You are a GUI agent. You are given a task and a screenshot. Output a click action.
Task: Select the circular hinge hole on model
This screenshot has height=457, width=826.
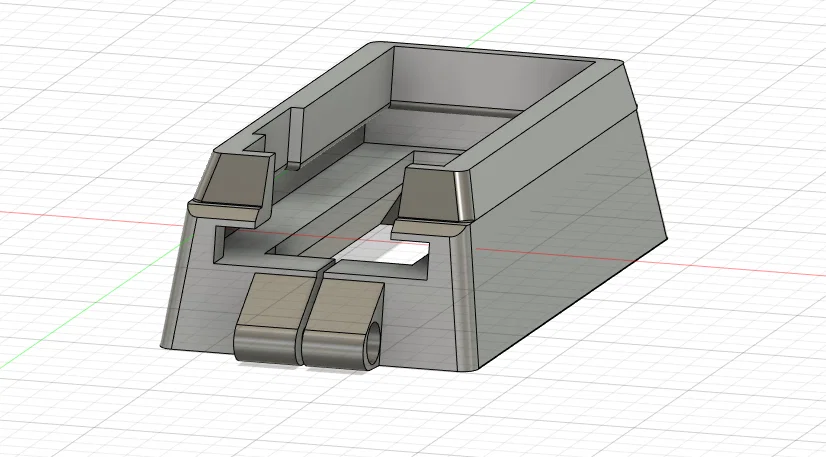[373, 344]
